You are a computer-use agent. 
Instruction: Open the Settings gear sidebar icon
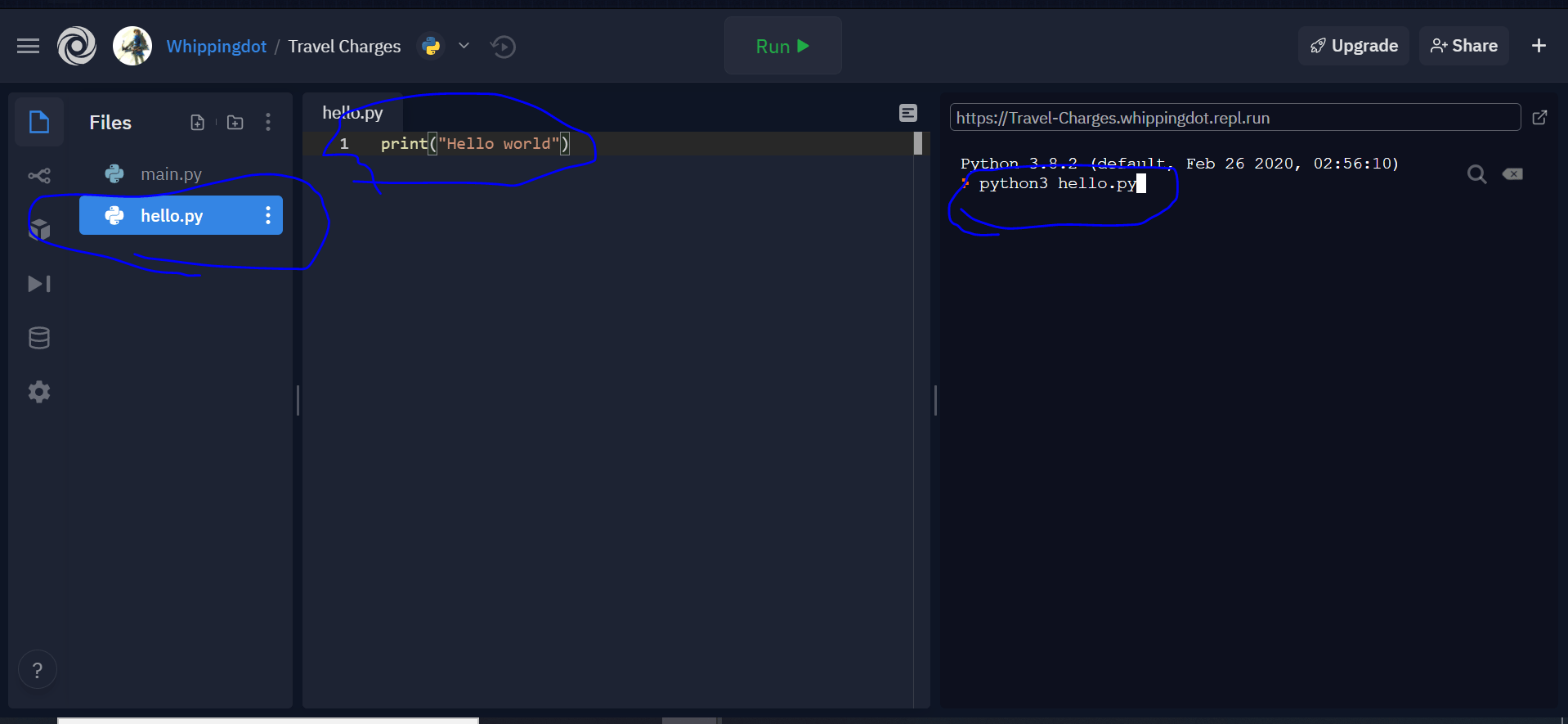click(x=39, y=392)
